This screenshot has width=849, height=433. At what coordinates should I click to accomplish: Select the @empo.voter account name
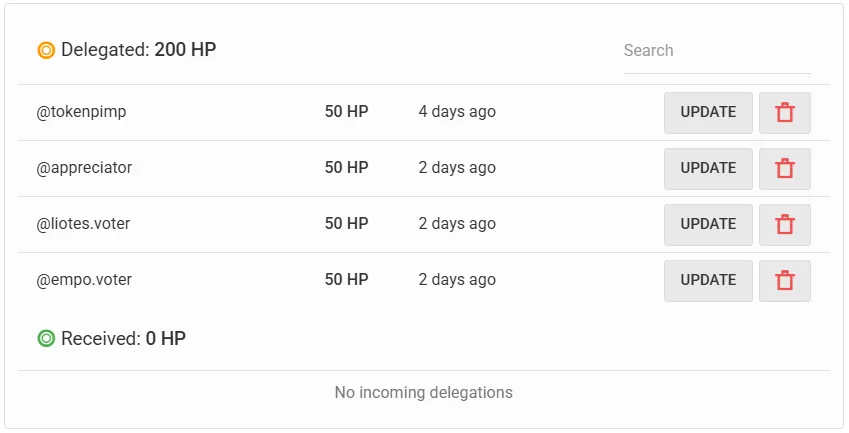[84, 280]
